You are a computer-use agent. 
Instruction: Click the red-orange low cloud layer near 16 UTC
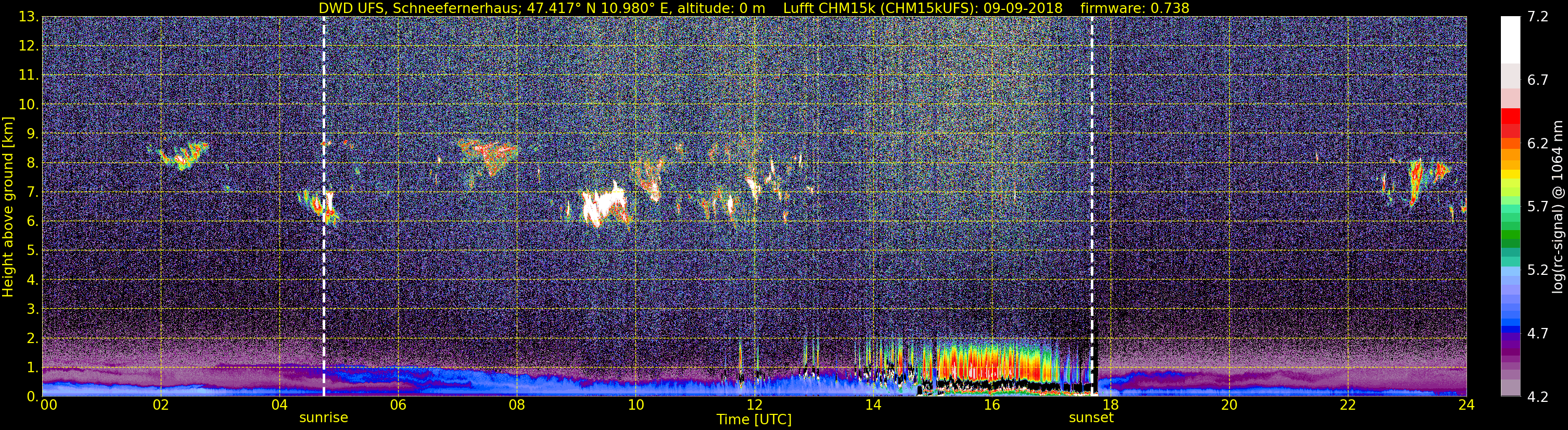992,362
